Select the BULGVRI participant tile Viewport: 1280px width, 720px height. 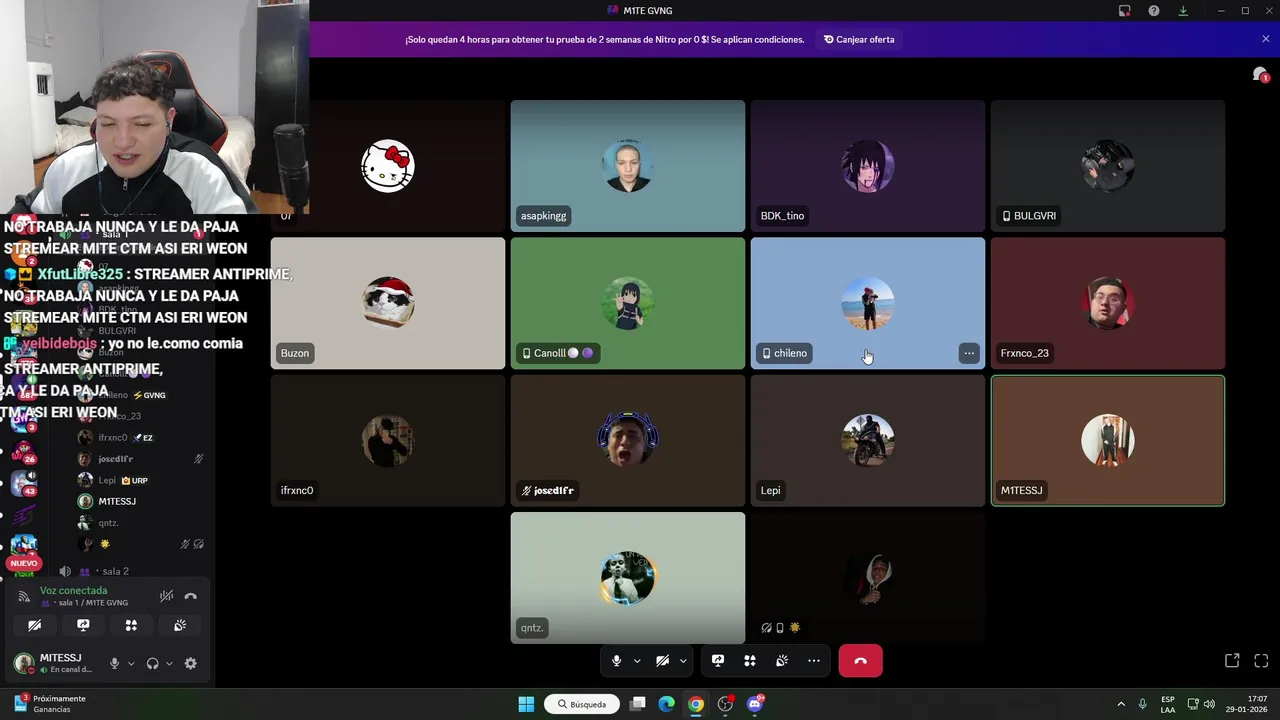1108,166
